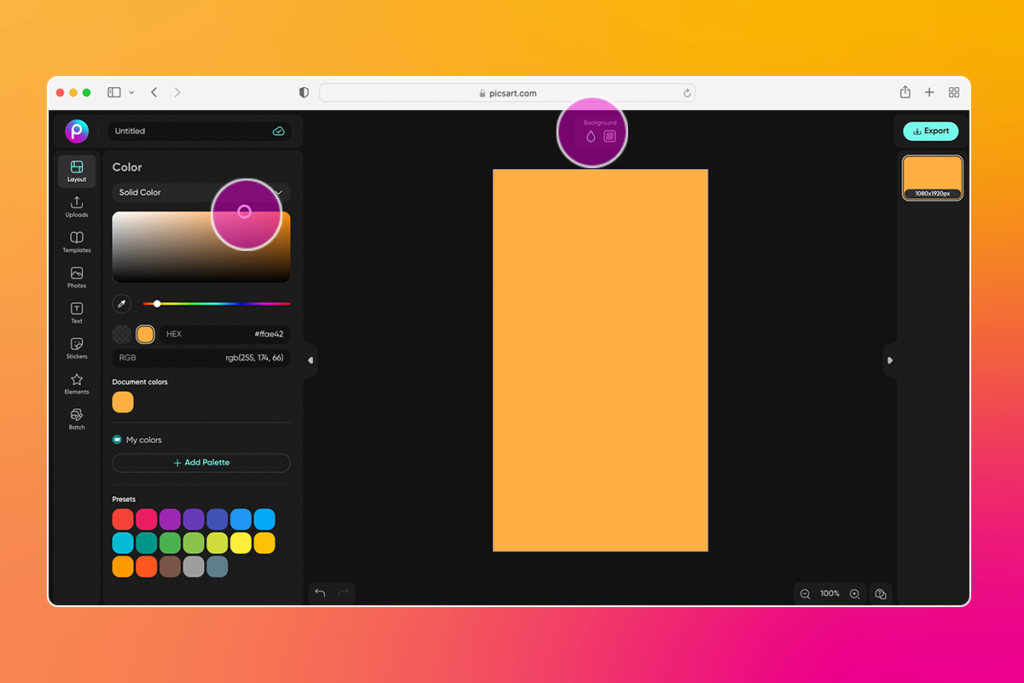The width and height of the screenshot is (1024, 683).
Task: Select the Text tool
Action: 76,312
